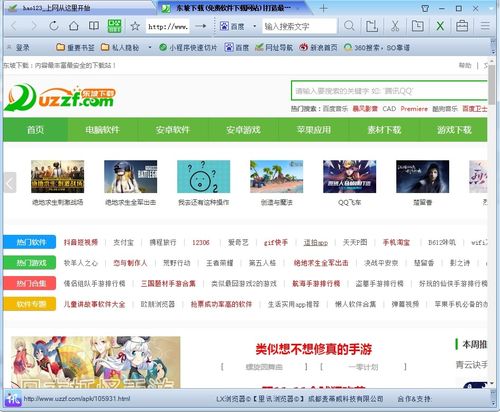Go forward with the forward arrow
The height and width of the screenshot is (412, 500).
pyautogui.click(x=34, y=26)
